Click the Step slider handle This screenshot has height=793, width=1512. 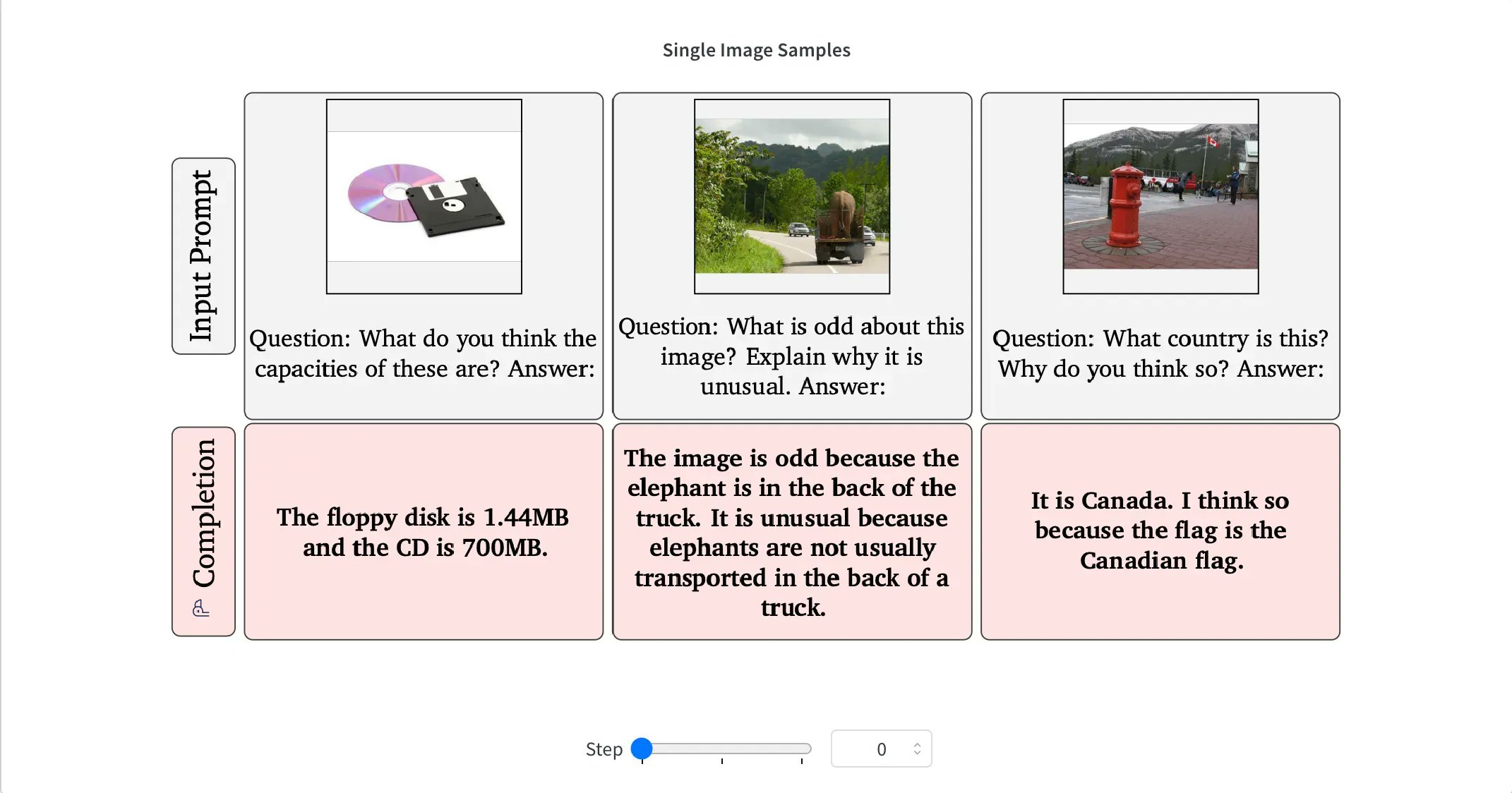642,749
